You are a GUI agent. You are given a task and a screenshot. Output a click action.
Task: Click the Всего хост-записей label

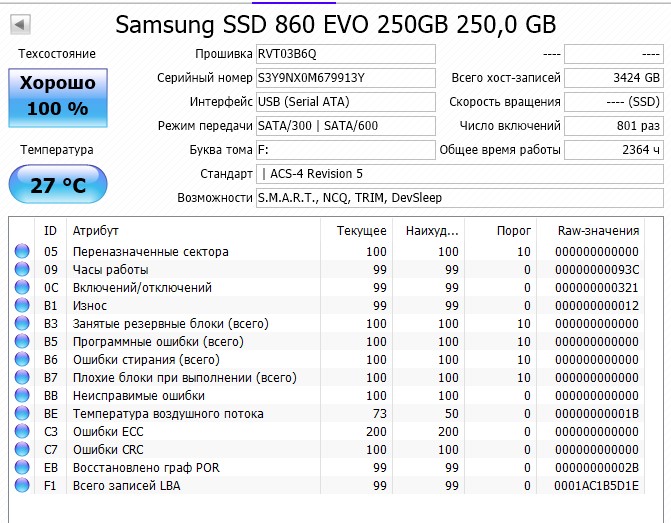(x=506, y=78)
